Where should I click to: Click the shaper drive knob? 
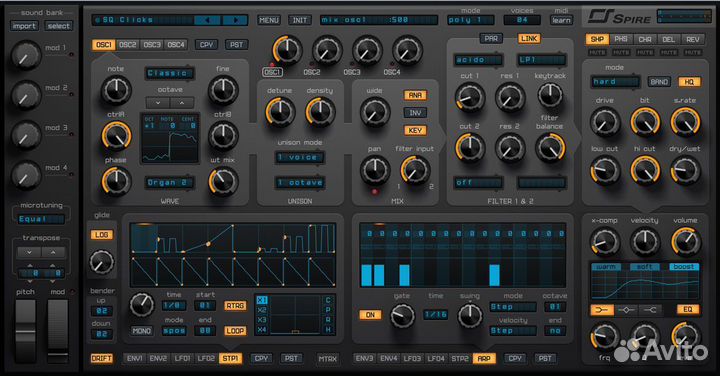[x=604, y=122]
